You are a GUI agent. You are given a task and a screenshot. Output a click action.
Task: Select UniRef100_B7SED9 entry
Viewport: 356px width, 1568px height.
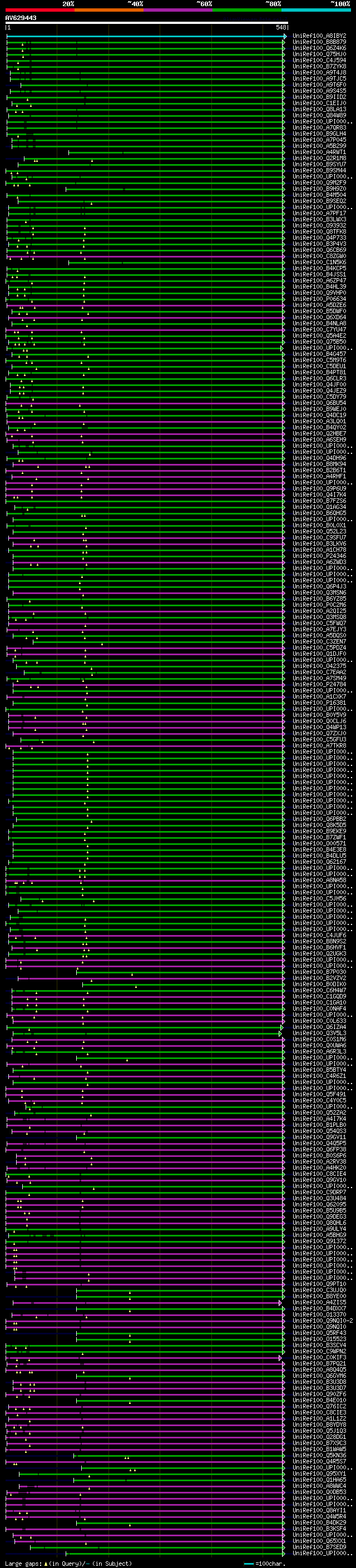319,1547
